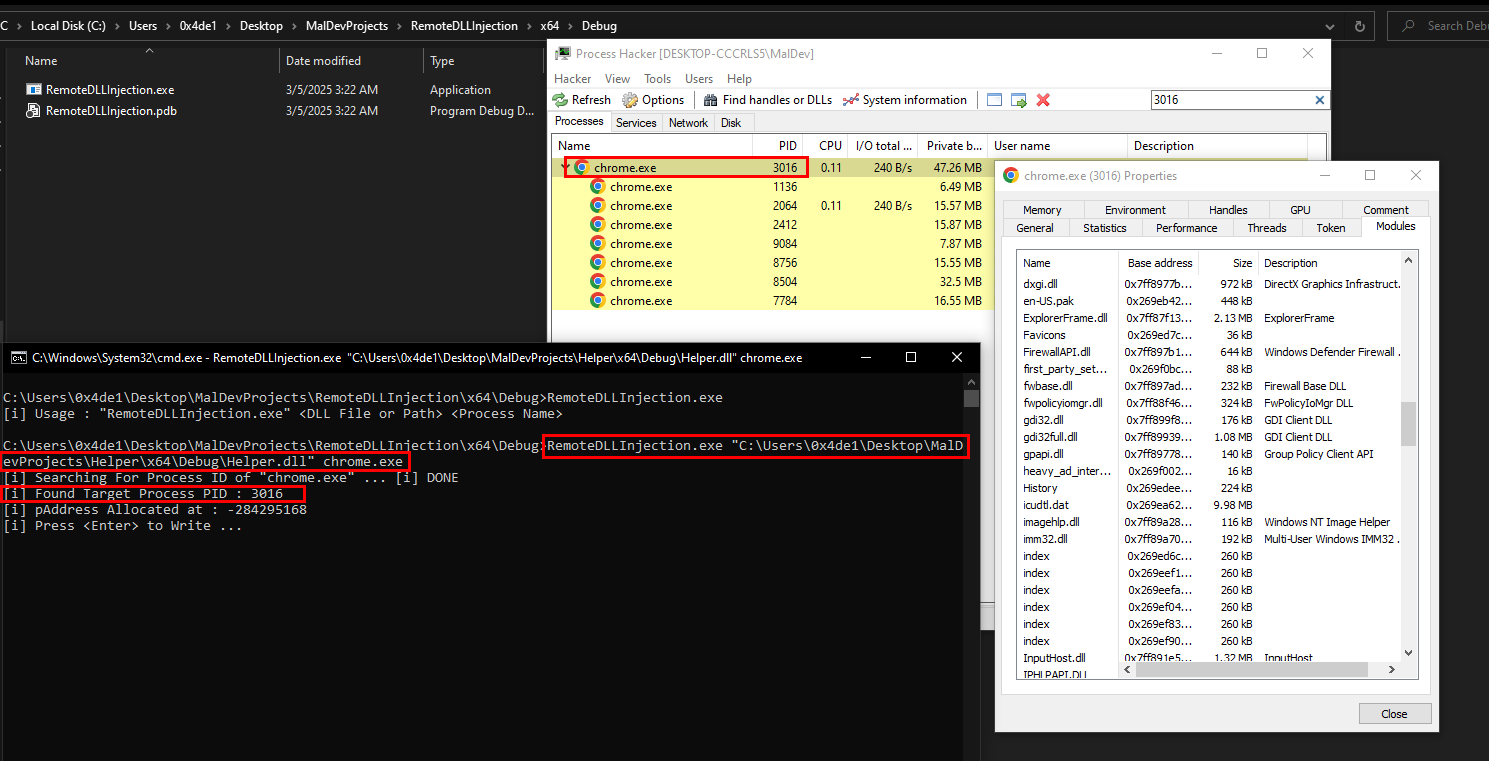
Task: Select RemoteDLLInjection.pdb file in Explorer
Action: pyautogui.click(x=111, y=111)
